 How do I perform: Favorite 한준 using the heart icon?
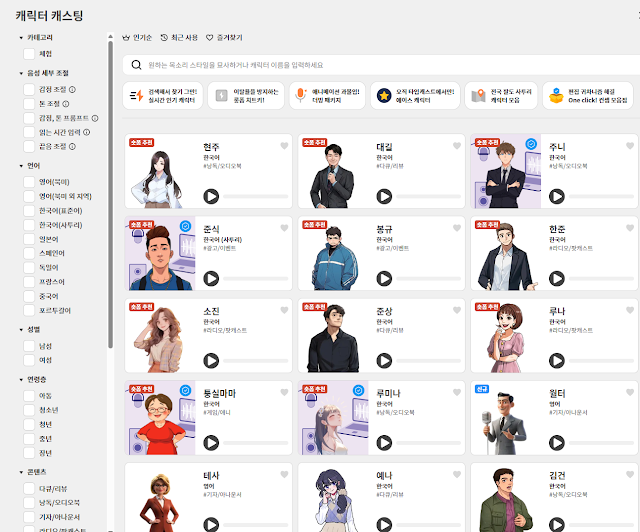tap(630, 228)
